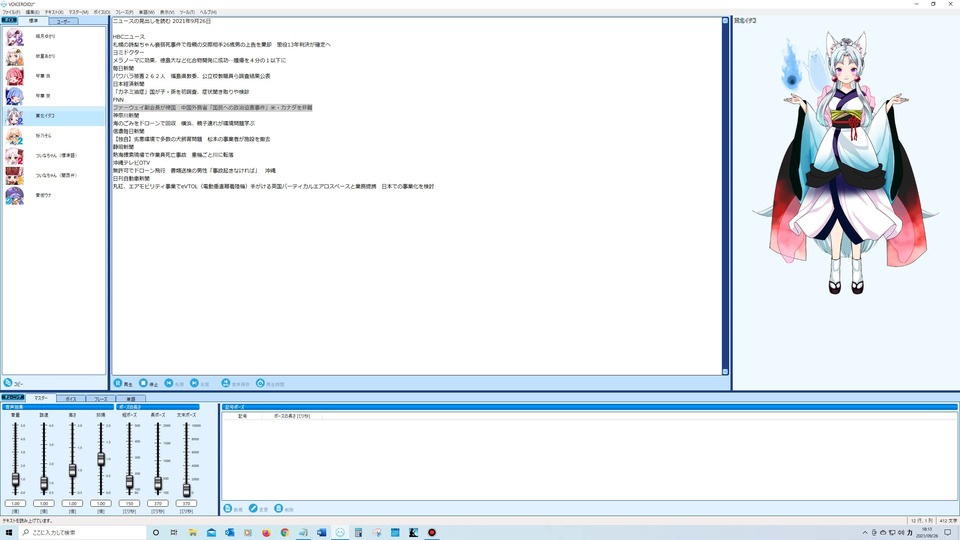Switch to the マスター tuning tab
The image size is (960, 540).
[x=40, y=398]
